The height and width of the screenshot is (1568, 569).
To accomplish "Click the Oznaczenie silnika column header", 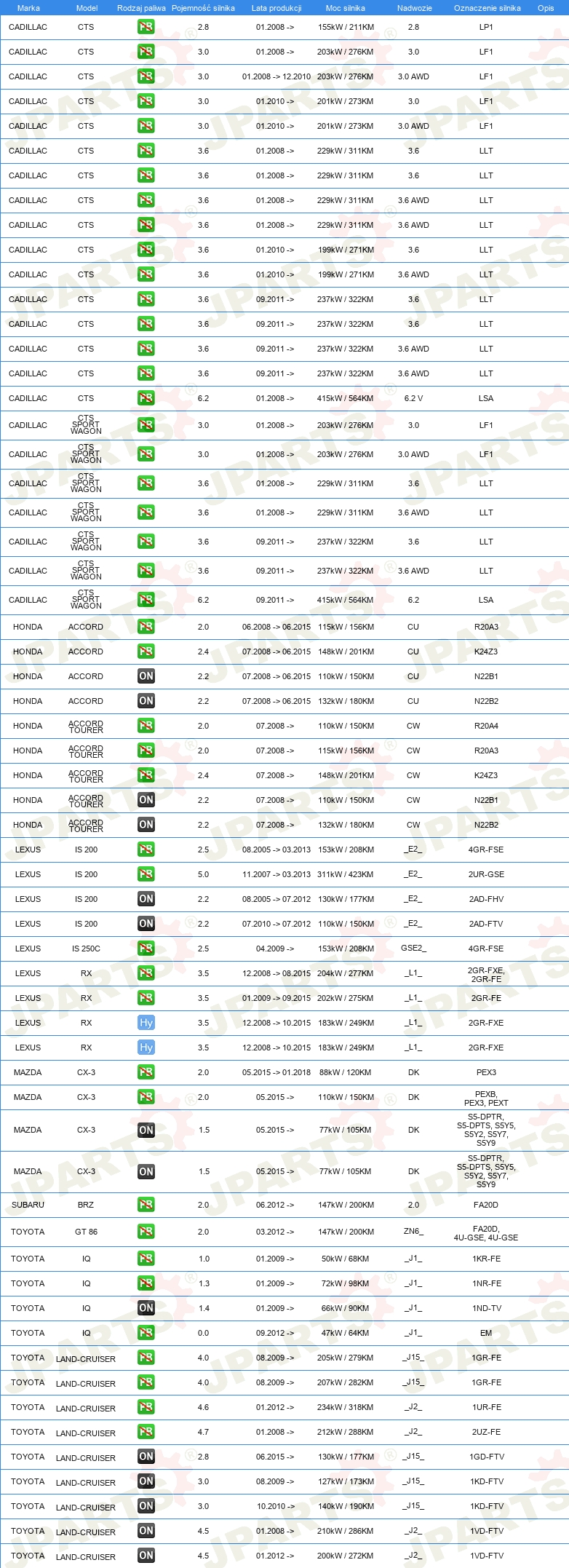I will [x=488, y=8].
